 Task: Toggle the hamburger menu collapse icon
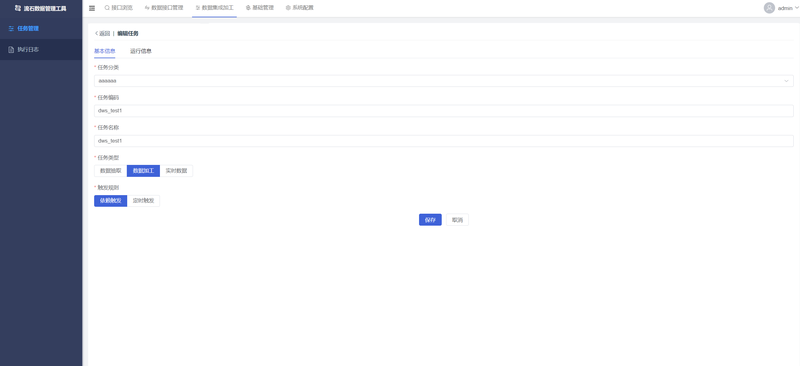pyautogui.click(x=92, y=8)
